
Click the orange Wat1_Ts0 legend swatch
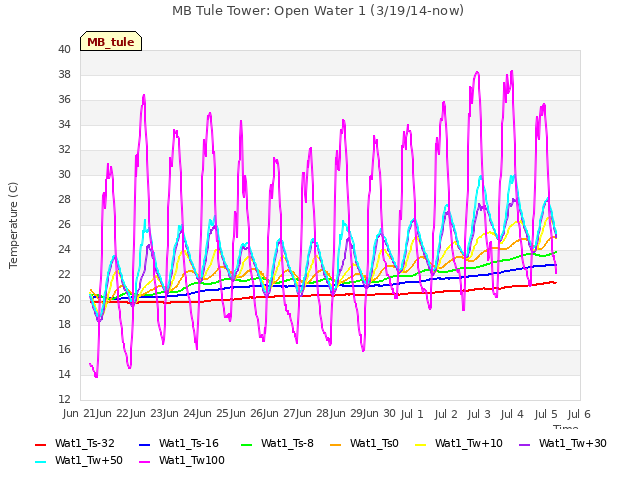coord(335,444)
